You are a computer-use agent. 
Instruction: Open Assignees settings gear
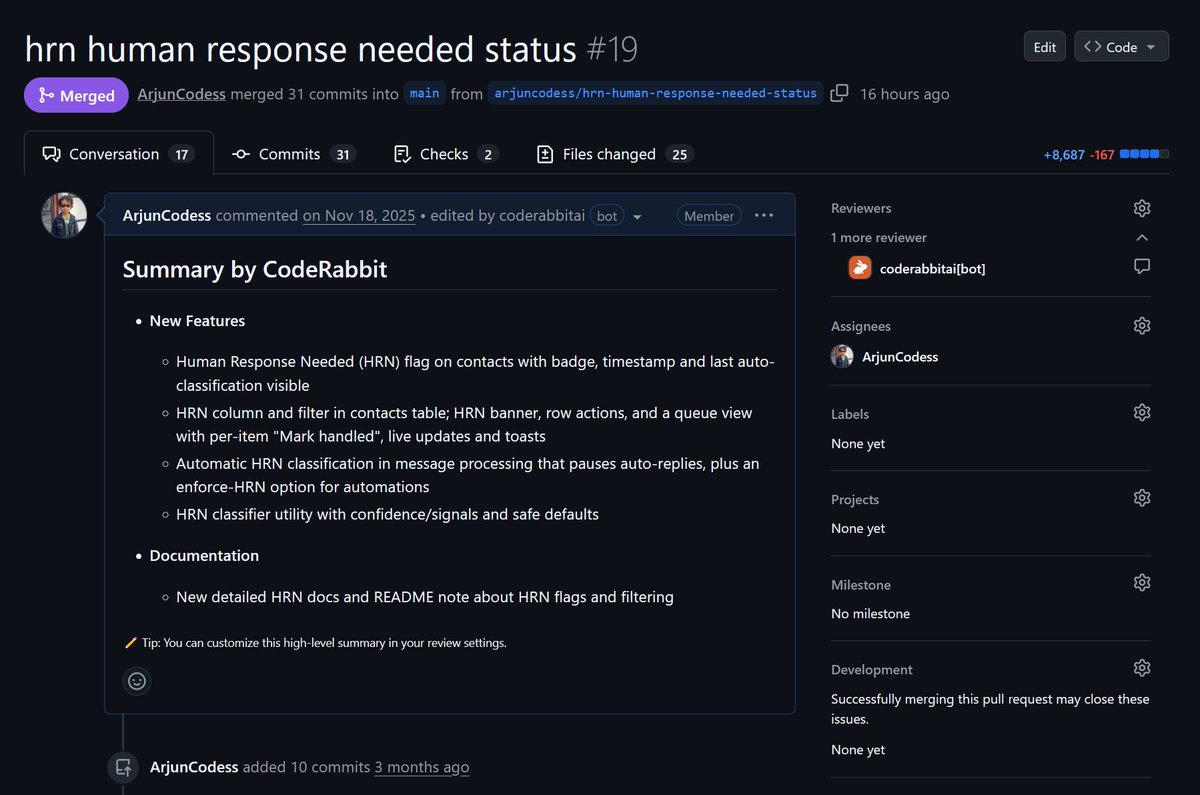(x=1142, y=326)
